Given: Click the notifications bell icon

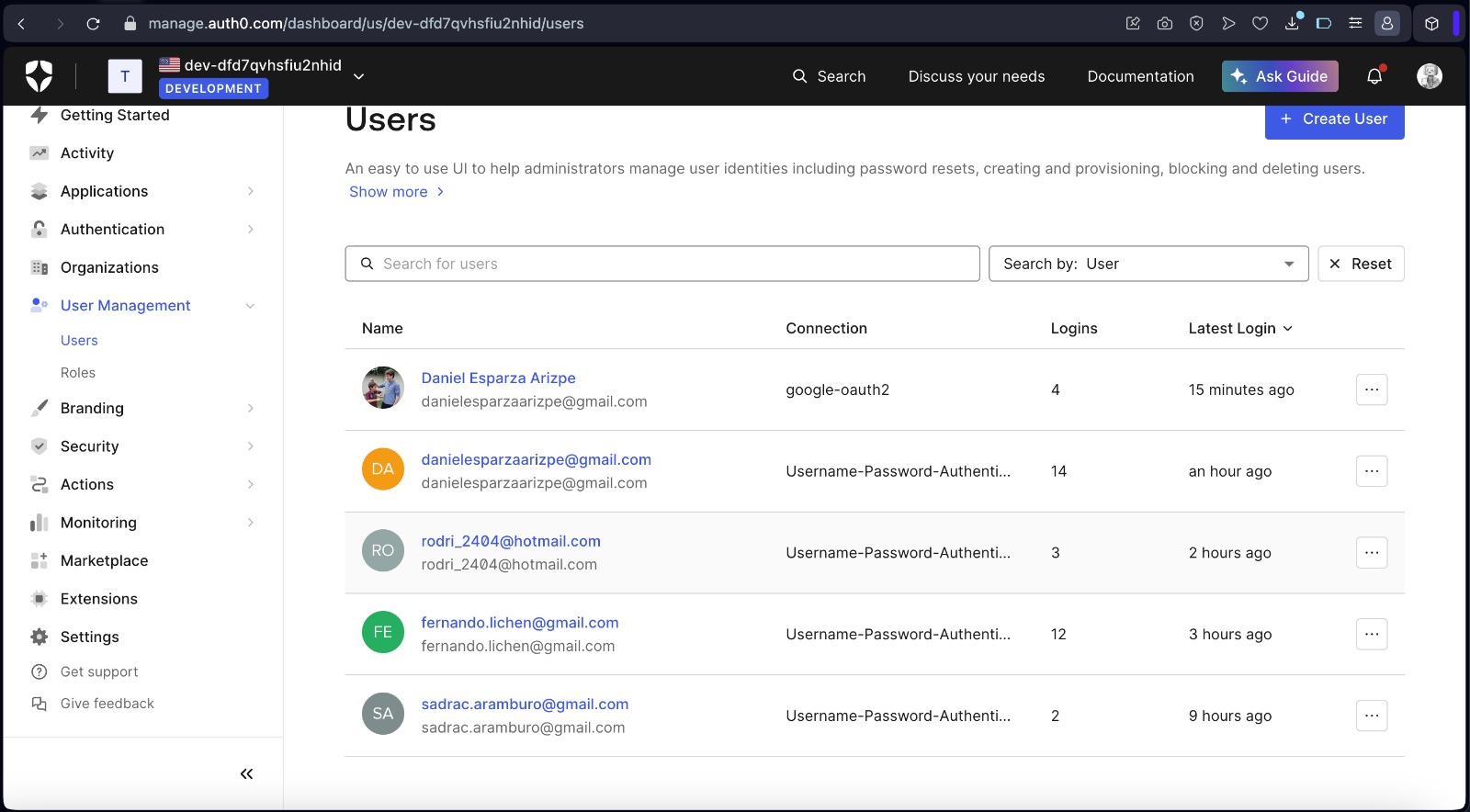Looking at the screenshot, I should click(x=1374, y=76).
